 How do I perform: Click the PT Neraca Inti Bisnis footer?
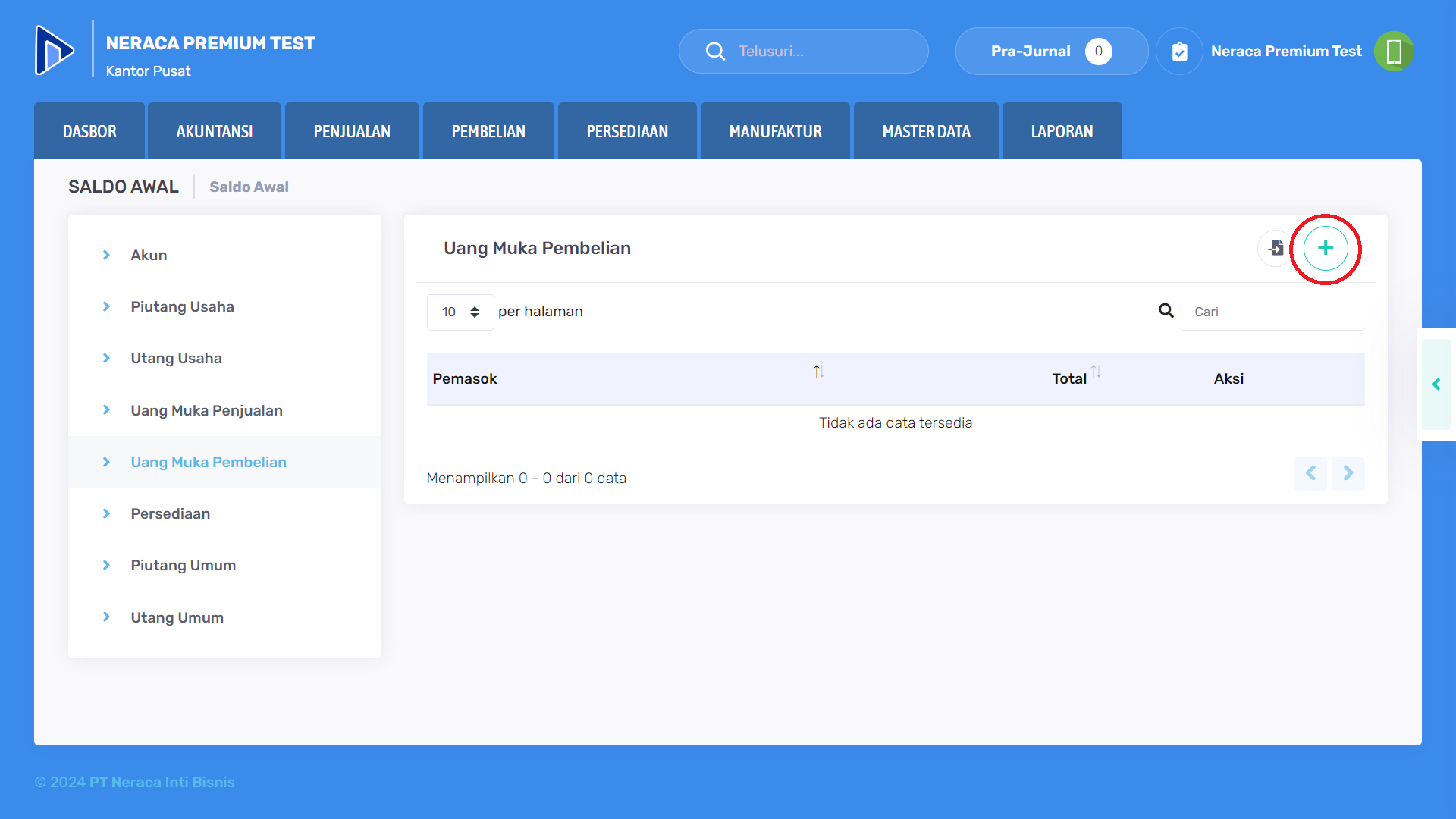tap(162, 782)
